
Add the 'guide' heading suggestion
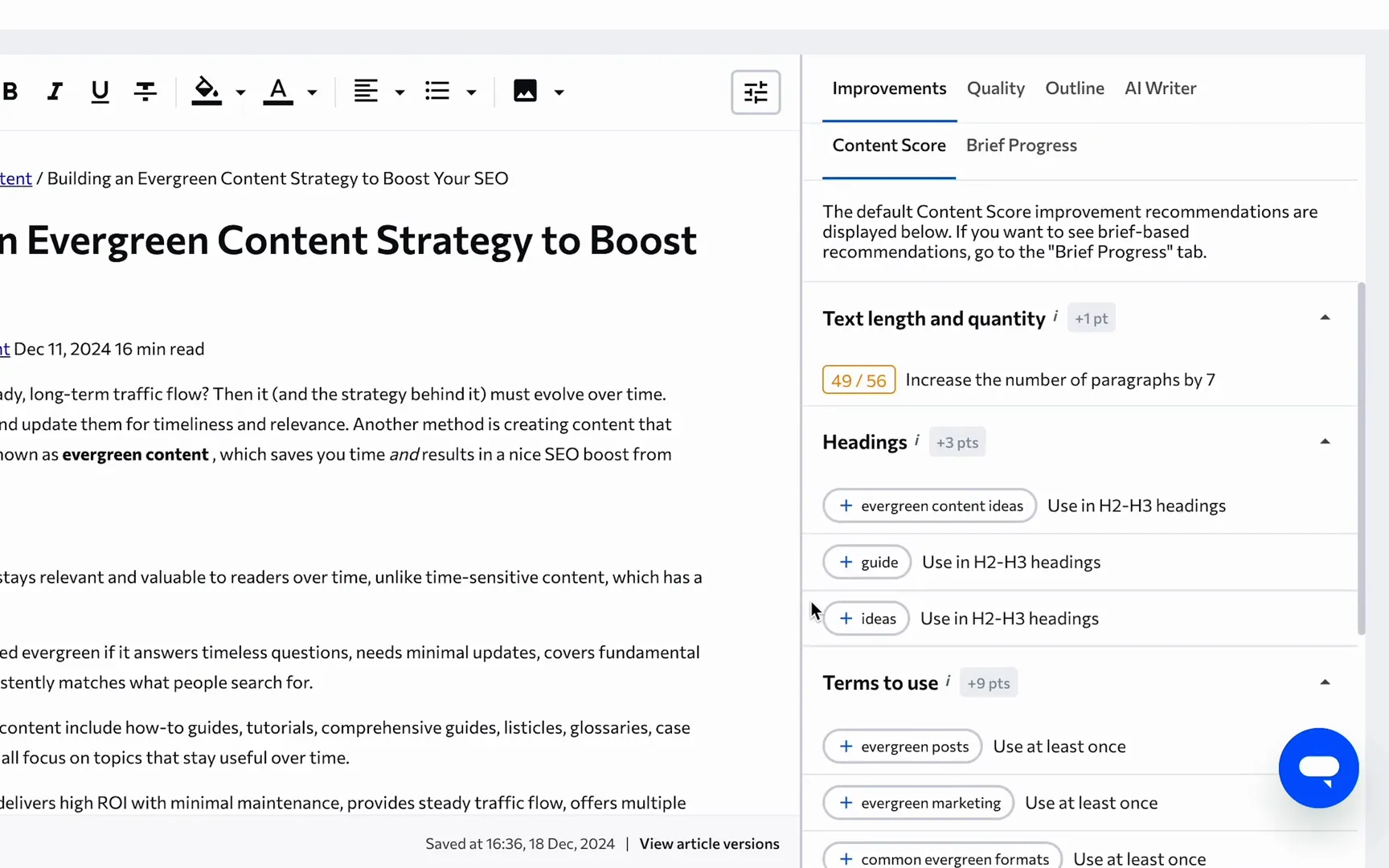[x=866, y=562]
